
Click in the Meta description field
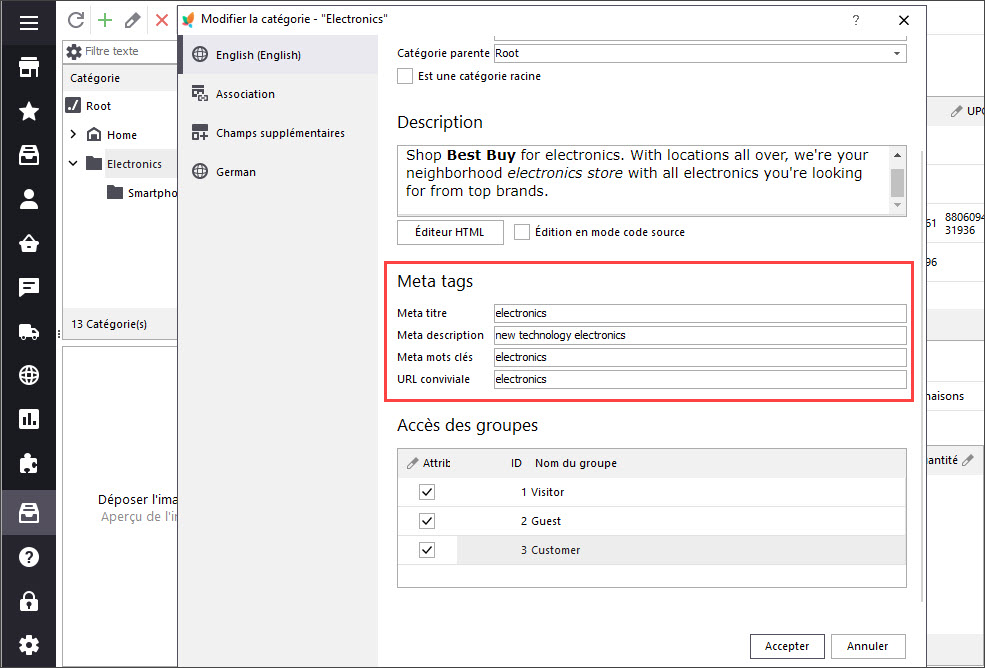pyautogui.click(x=700, y=335)
